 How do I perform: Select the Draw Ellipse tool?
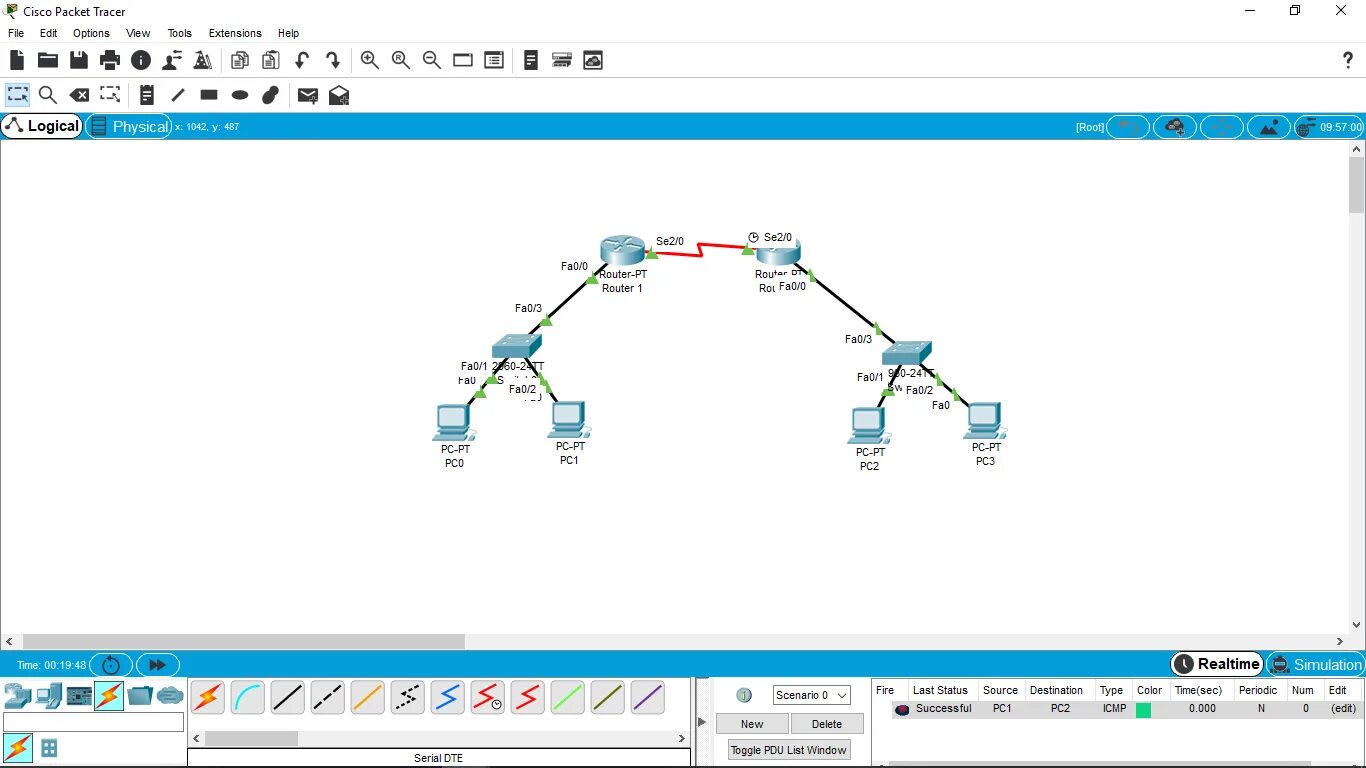(240, 95)
